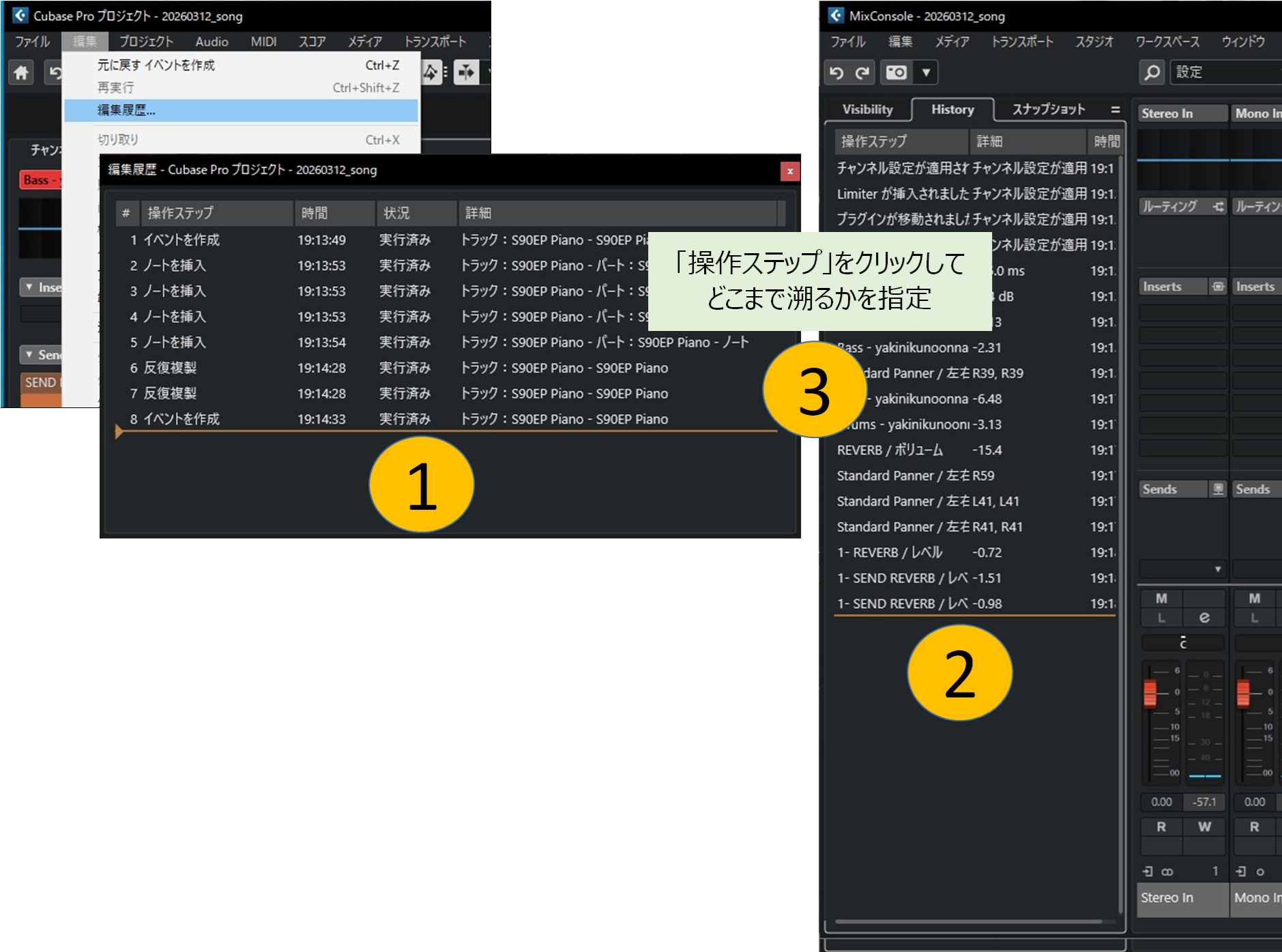Click the undo arrow in MixConsole toolbar
Image resolution: width=1282 pixels, height=952 pixels.
[837, 72]
